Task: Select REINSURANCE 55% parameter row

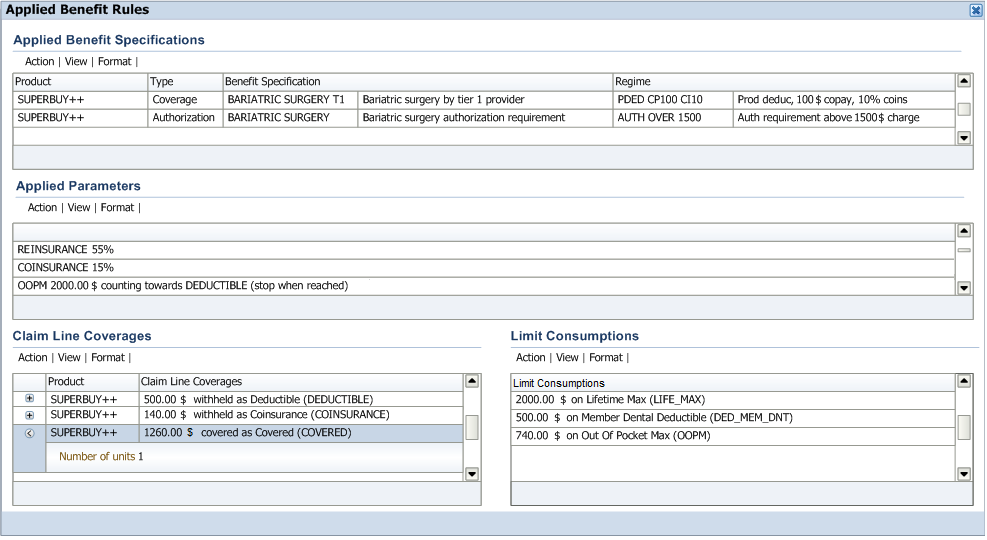Action: [484, 250]
